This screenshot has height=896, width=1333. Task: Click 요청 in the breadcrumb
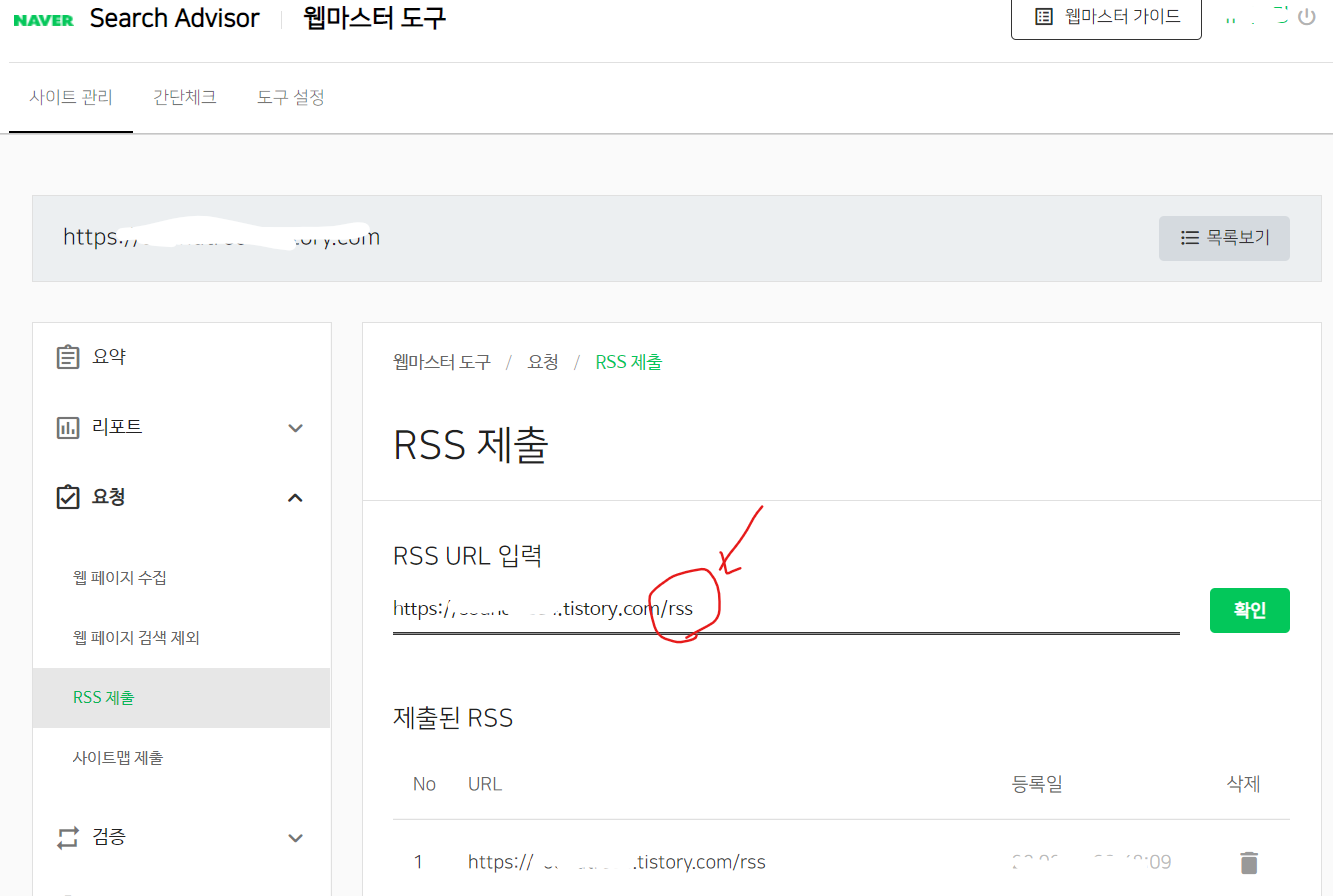(x=543, y=362)
